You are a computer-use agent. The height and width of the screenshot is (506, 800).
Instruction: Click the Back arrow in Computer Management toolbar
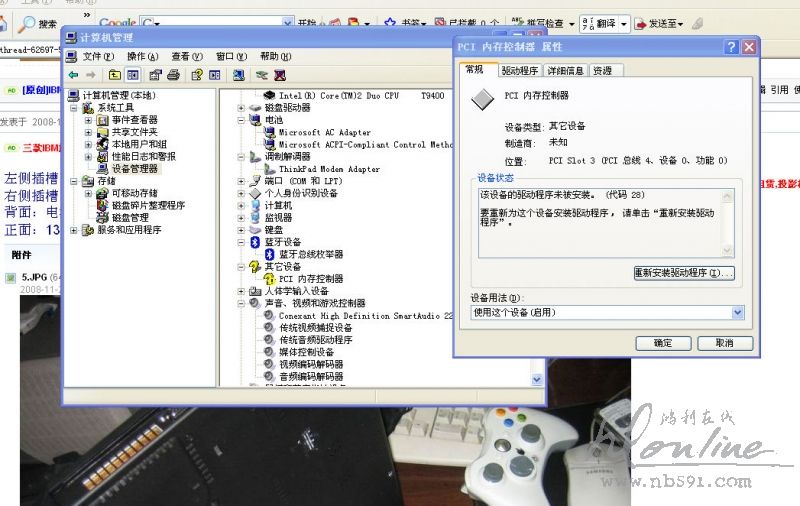pos(73,75)
